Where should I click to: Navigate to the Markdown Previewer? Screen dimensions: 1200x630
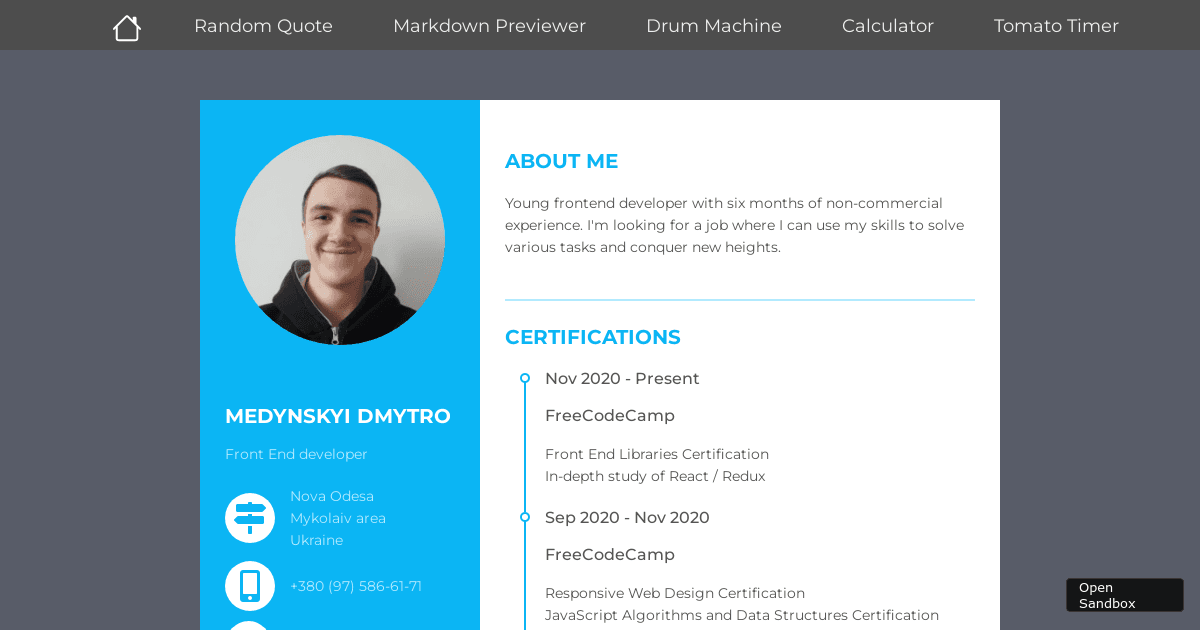pyautogui.click(x=489, y=26)
